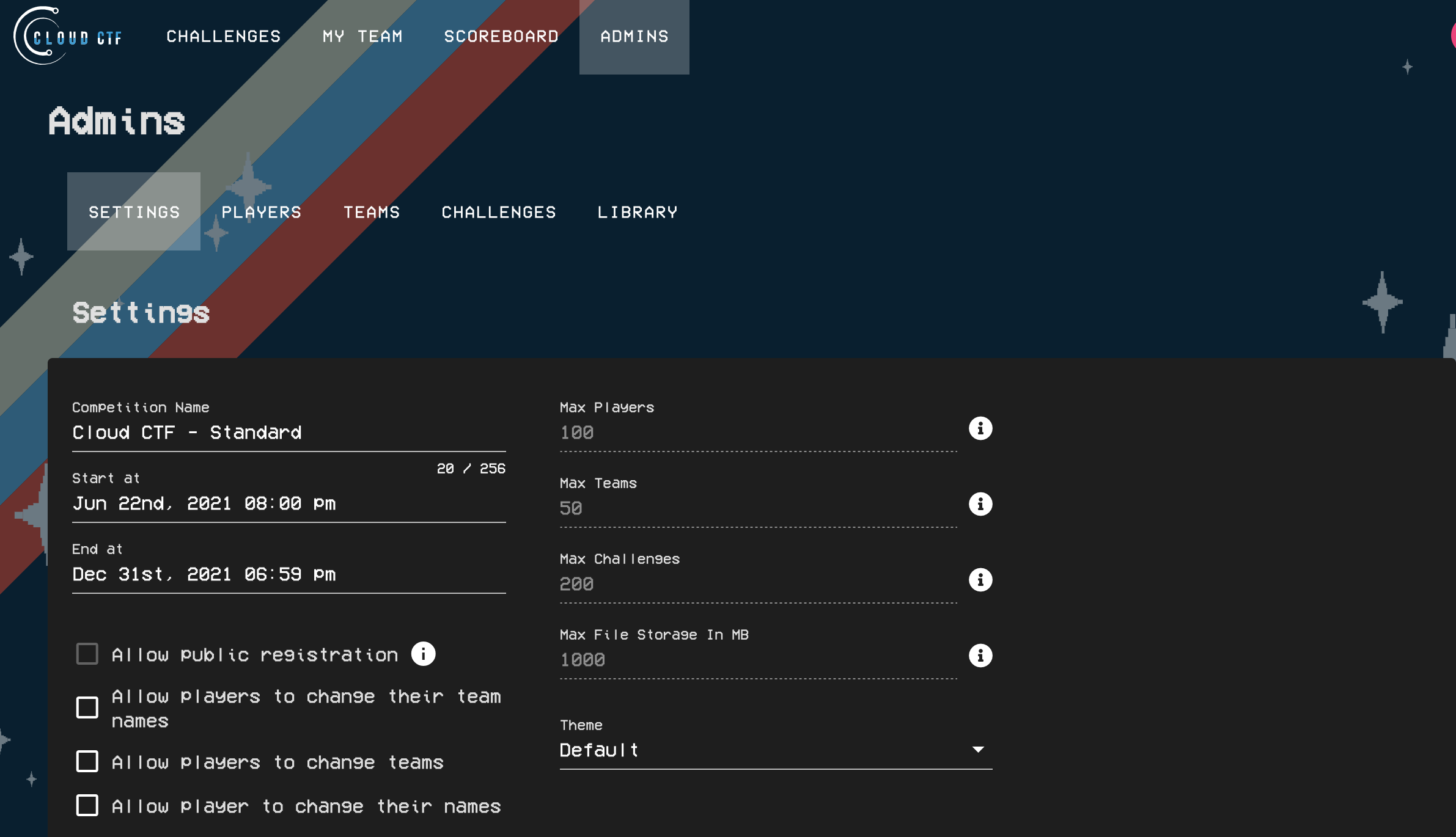
Task: Switch to the LIBRARY admin tab
Action: click(638, 211)
